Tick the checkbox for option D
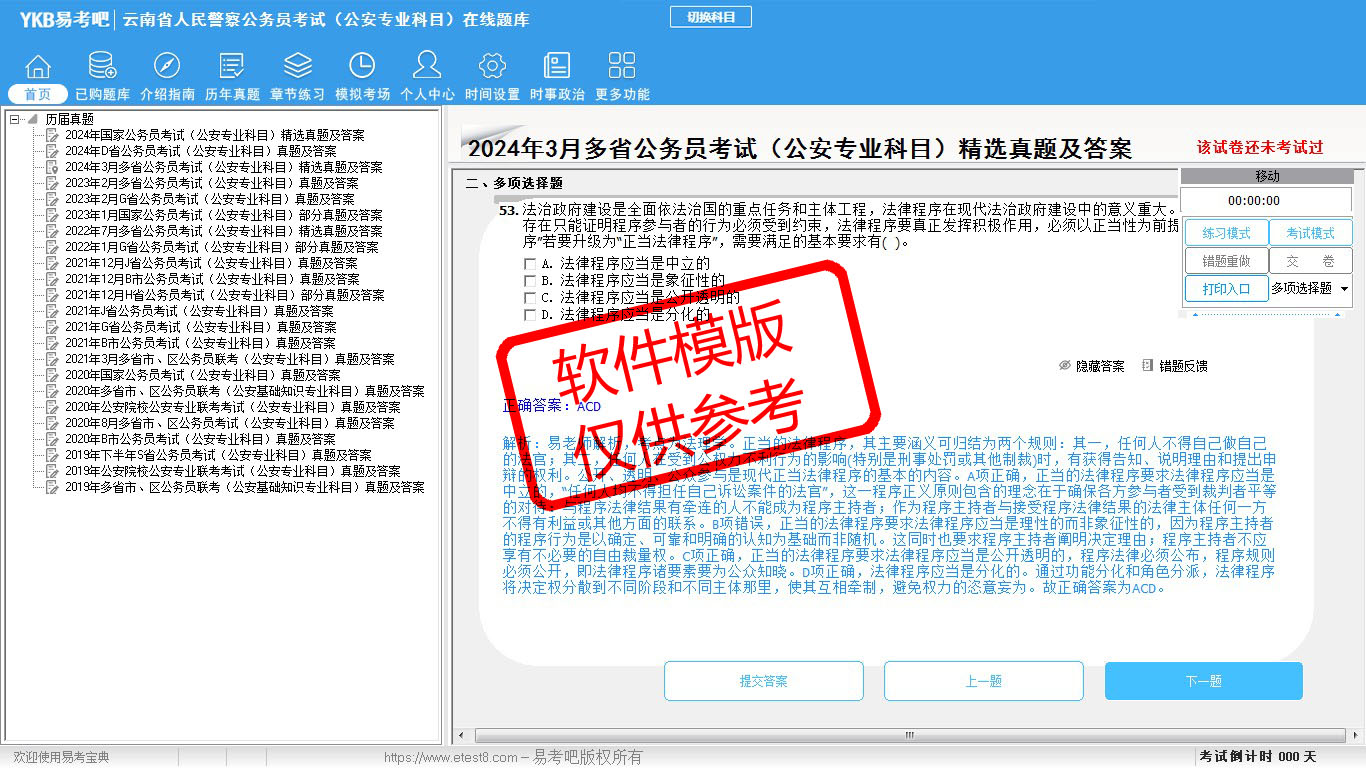Screen dimensions: 1366x768 [x=530, y=315]
